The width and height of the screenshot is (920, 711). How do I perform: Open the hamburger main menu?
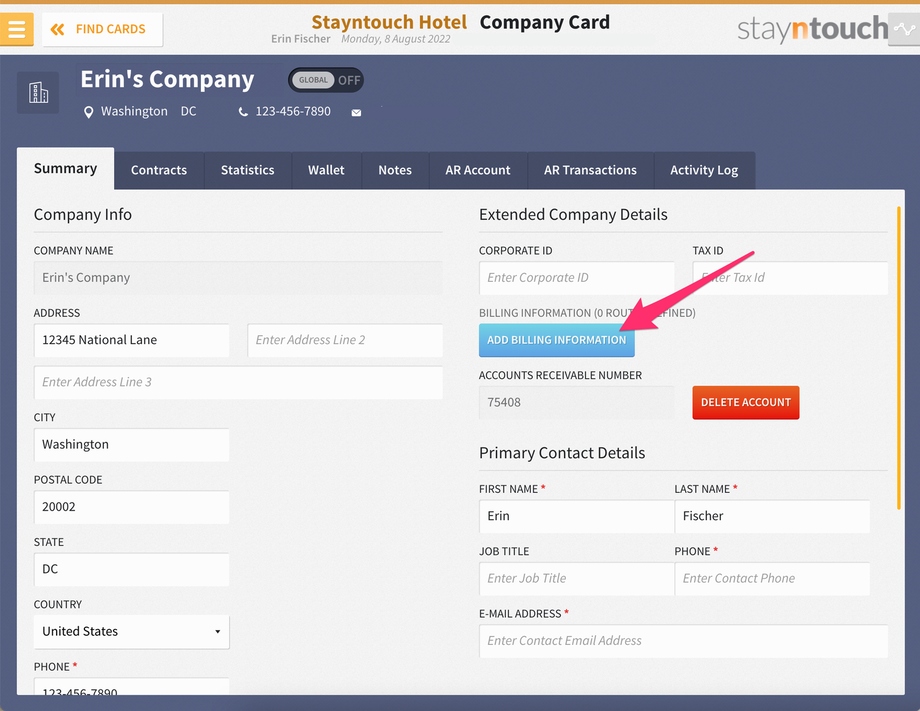point(16,29)
